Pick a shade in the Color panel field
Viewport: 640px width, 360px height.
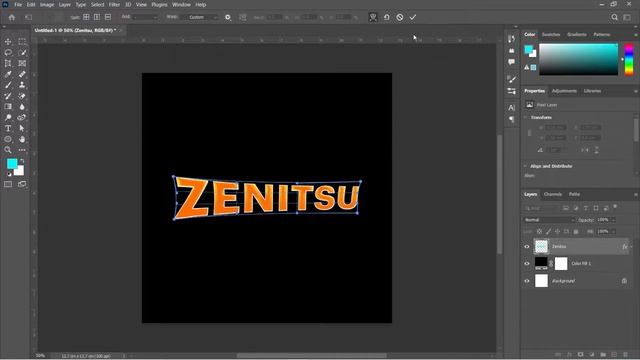pos(579,60)
